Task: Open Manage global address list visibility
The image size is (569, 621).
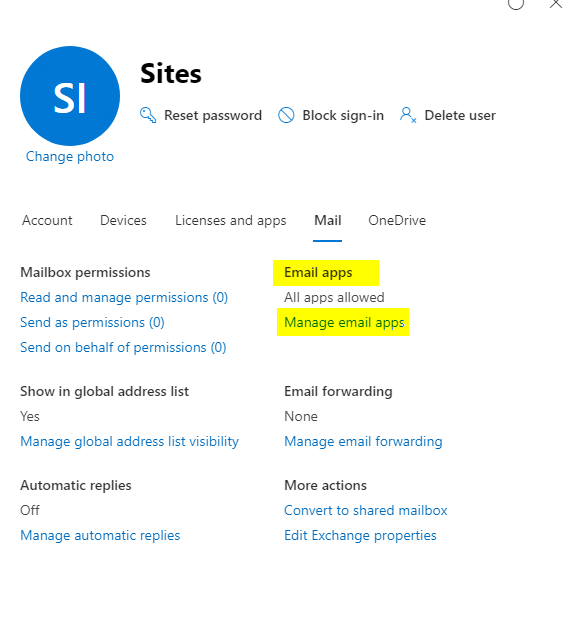Action: click(129, 441)
